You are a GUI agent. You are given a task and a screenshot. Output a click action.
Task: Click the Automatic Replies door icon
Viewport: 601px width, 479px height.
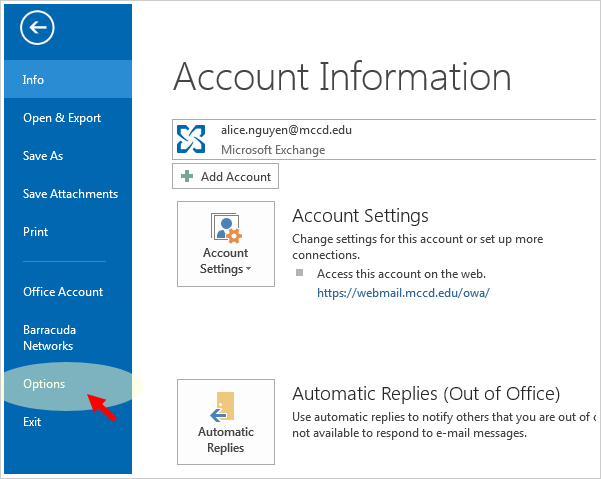222,407
